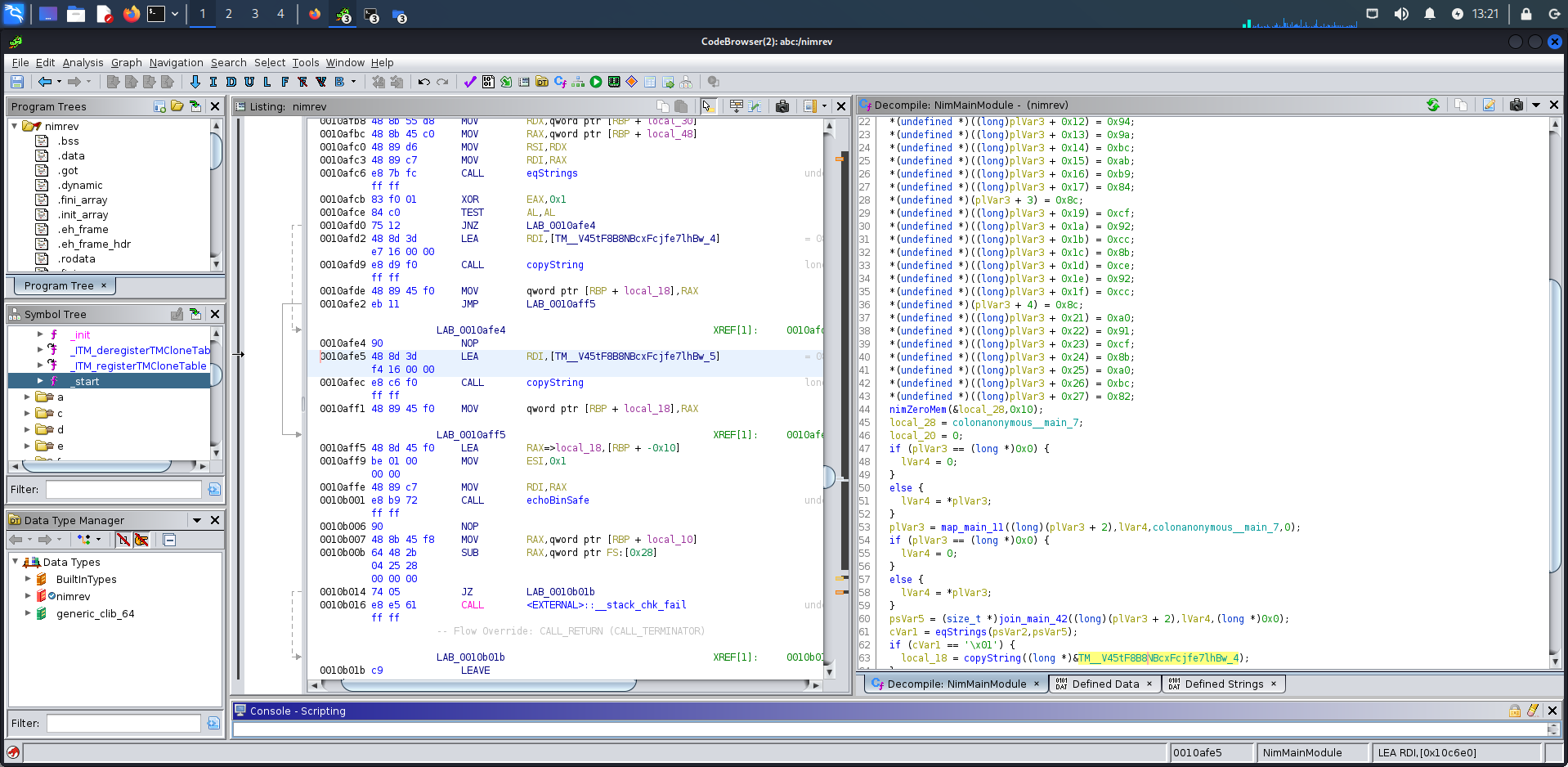Screen dimensions: 1568x767
Task: Open the folder icon in Program Trees
Action: click(x=177, y=106)
